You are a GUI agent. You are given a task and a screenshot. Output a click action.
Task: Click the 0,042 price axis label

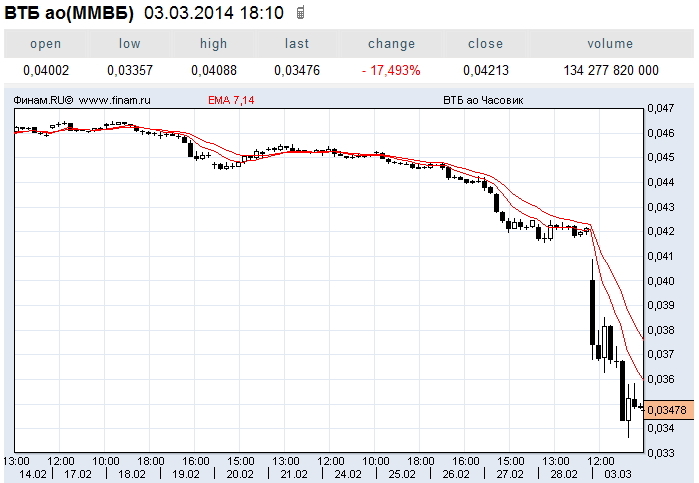pos(661,231)
